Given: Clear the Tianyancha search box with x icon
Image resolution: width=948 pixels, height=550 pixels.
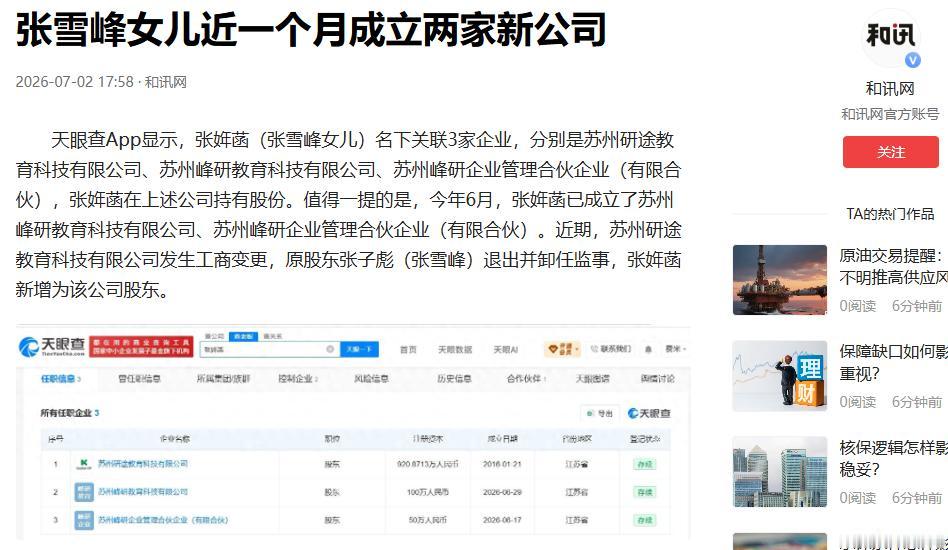Looking at the screenshot, I should point(330,349).
